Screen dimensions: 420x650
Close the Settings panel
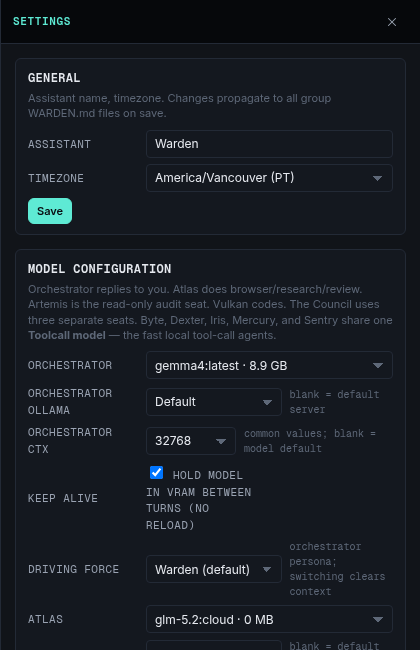pyautogui.click(x=391, y=22)
